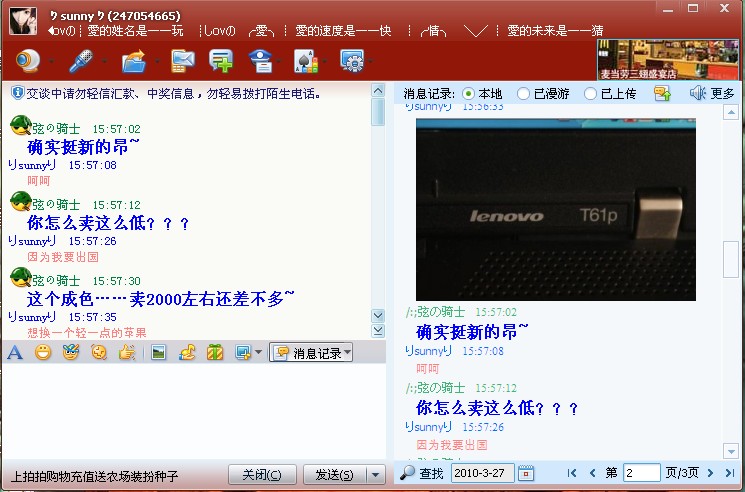Viewport: 745px width, 492px height.
Task: Click the 发送(S) send button
Action: pos(334,474)
